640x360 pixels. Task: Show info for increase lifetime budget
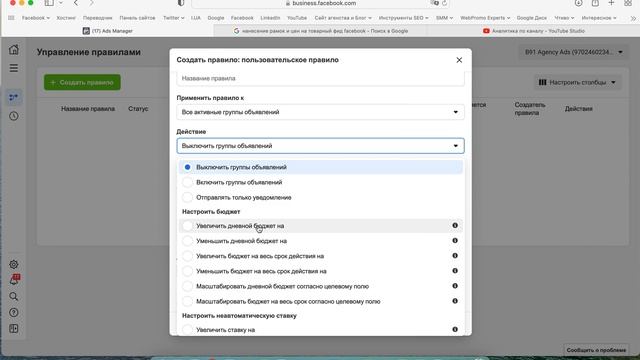455,256
